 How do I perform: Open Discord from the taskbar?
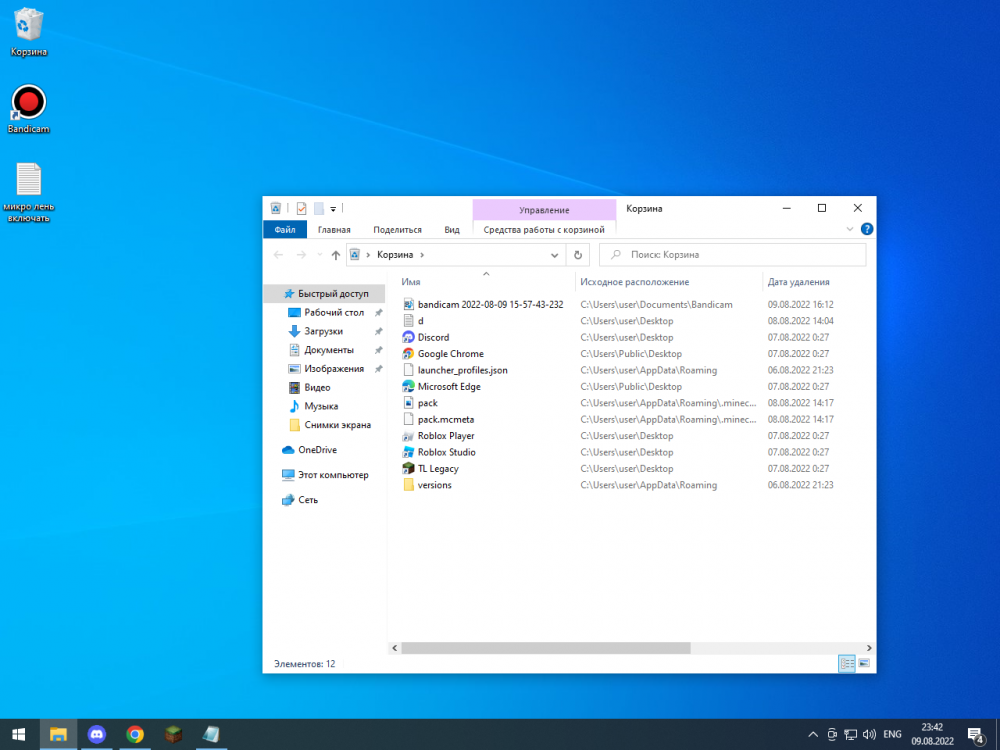pos(96,735)
